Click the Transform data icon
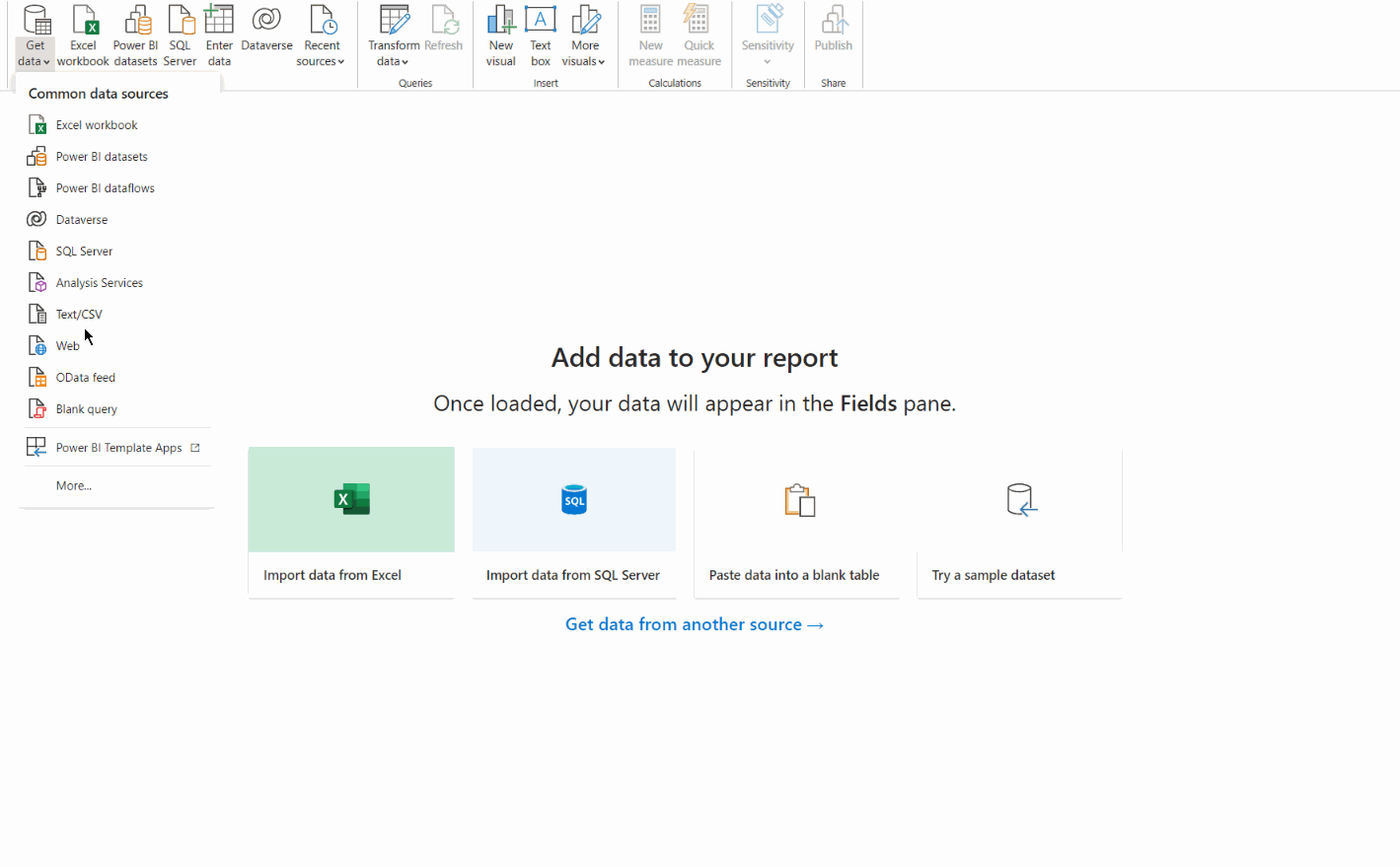The height and width of the screenshot is (867, 1400). (x=395, y=20)
